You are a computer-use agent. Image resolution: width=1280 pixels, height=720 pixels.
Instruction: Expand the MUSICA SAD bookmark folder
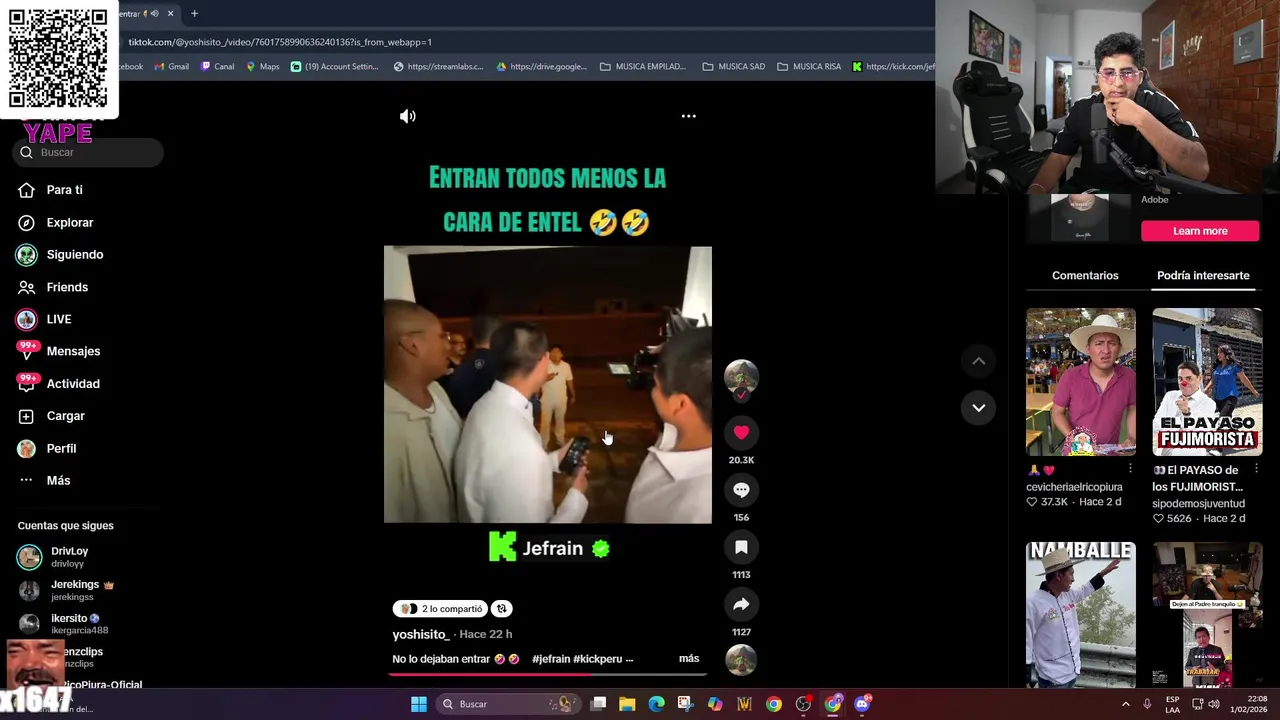734,67
